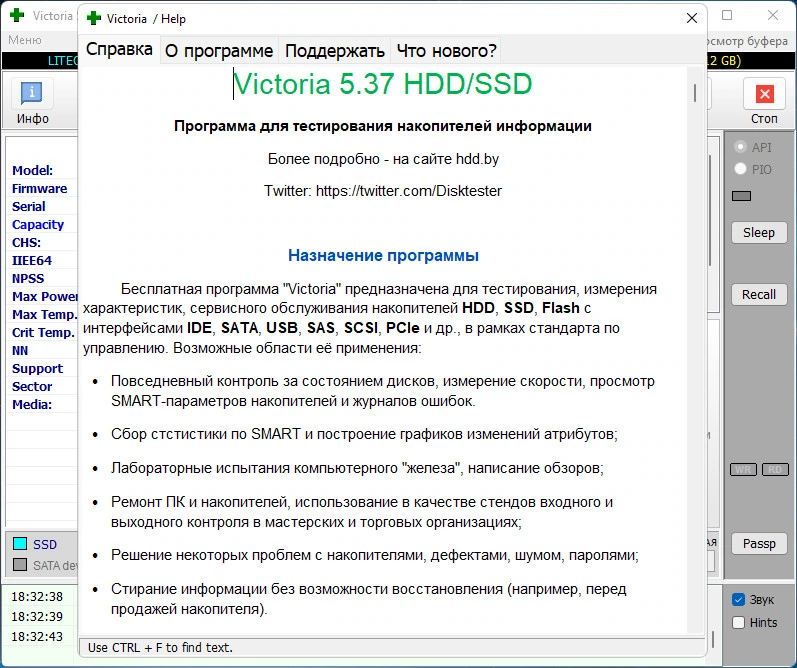Select the Support row label

click(37, 369)
